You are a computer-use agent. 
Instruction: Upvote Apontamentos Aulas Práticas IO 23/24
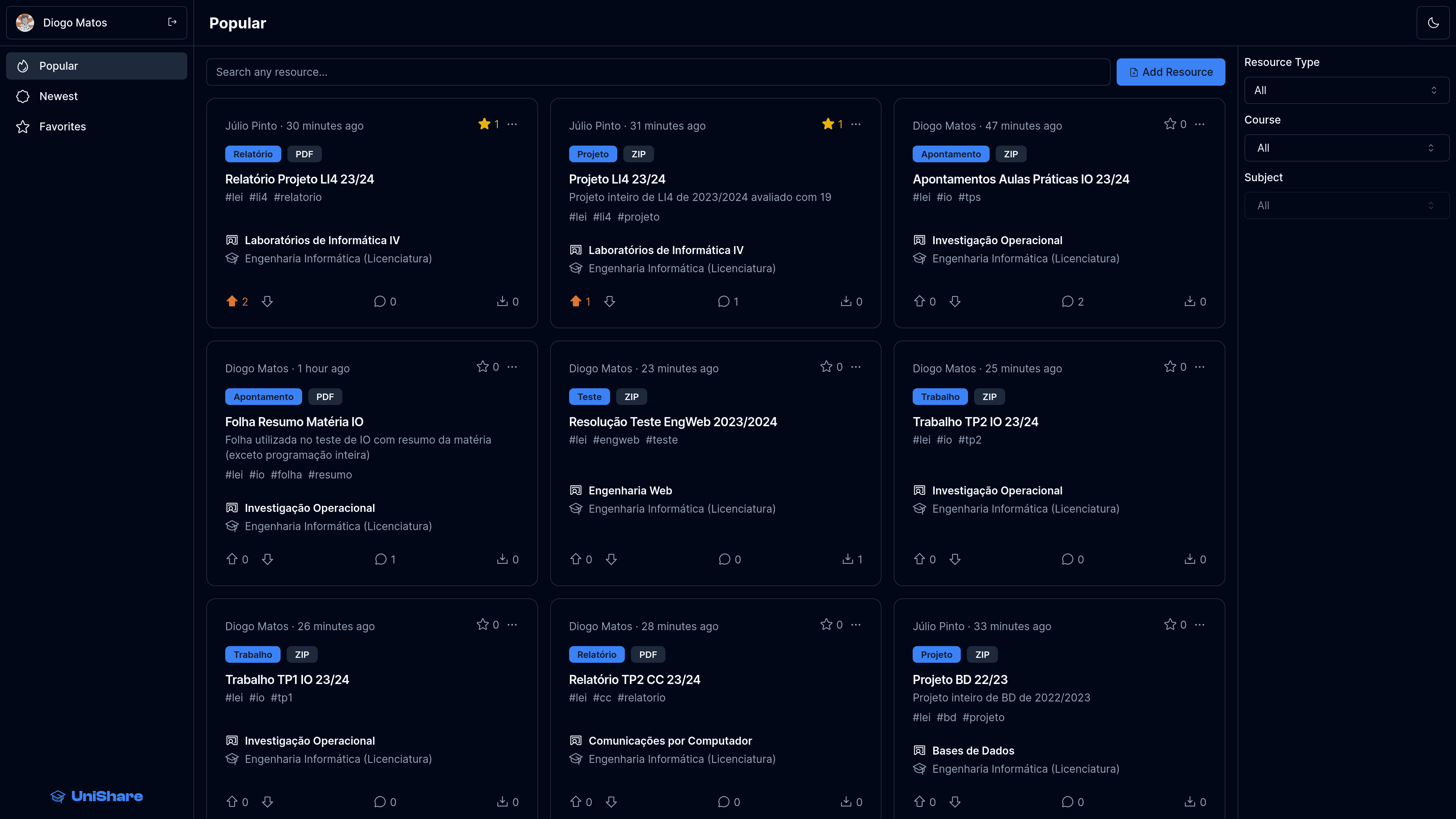click(x=919, y=301)
